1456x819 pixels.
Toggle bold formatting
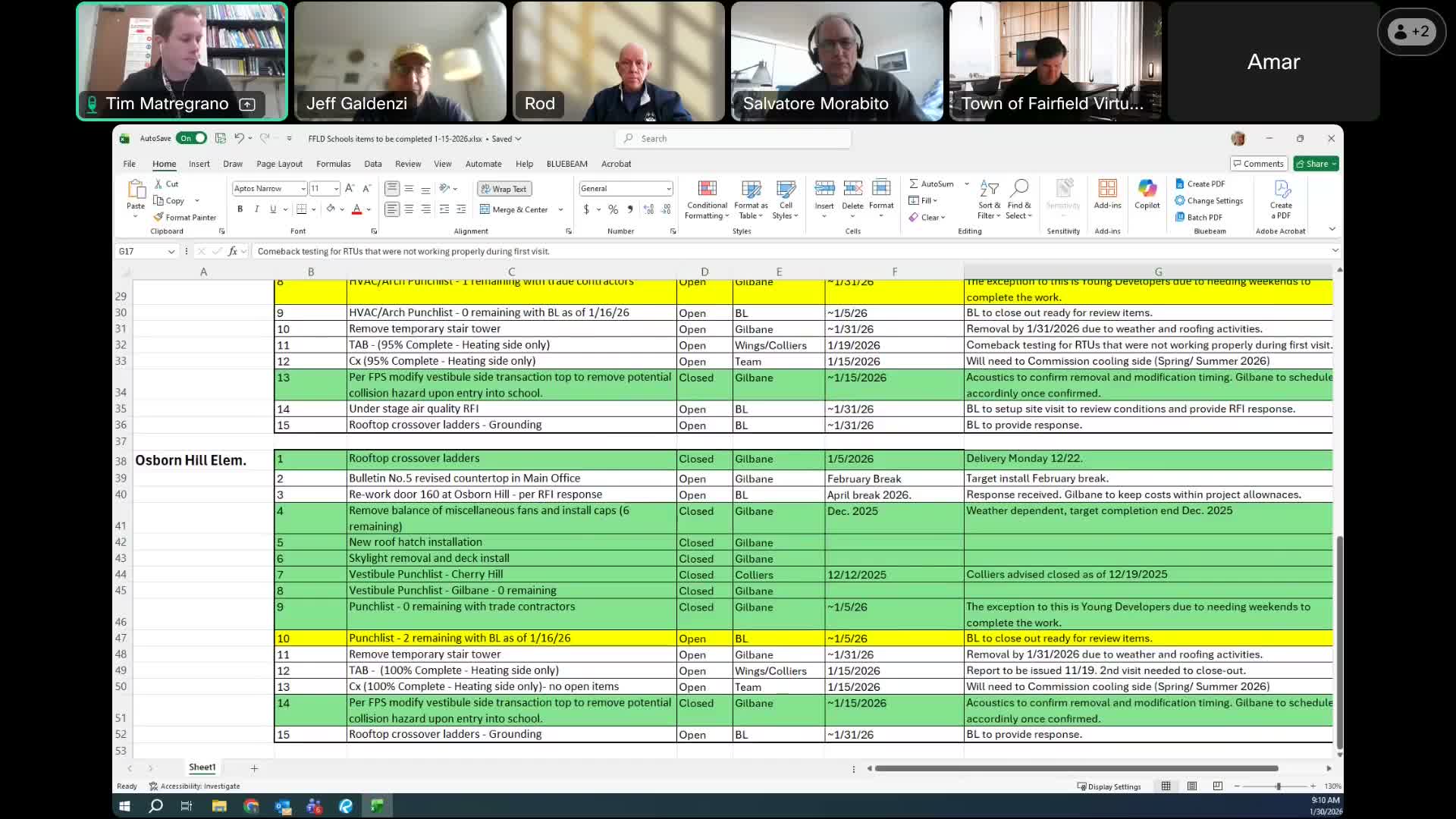240,209
